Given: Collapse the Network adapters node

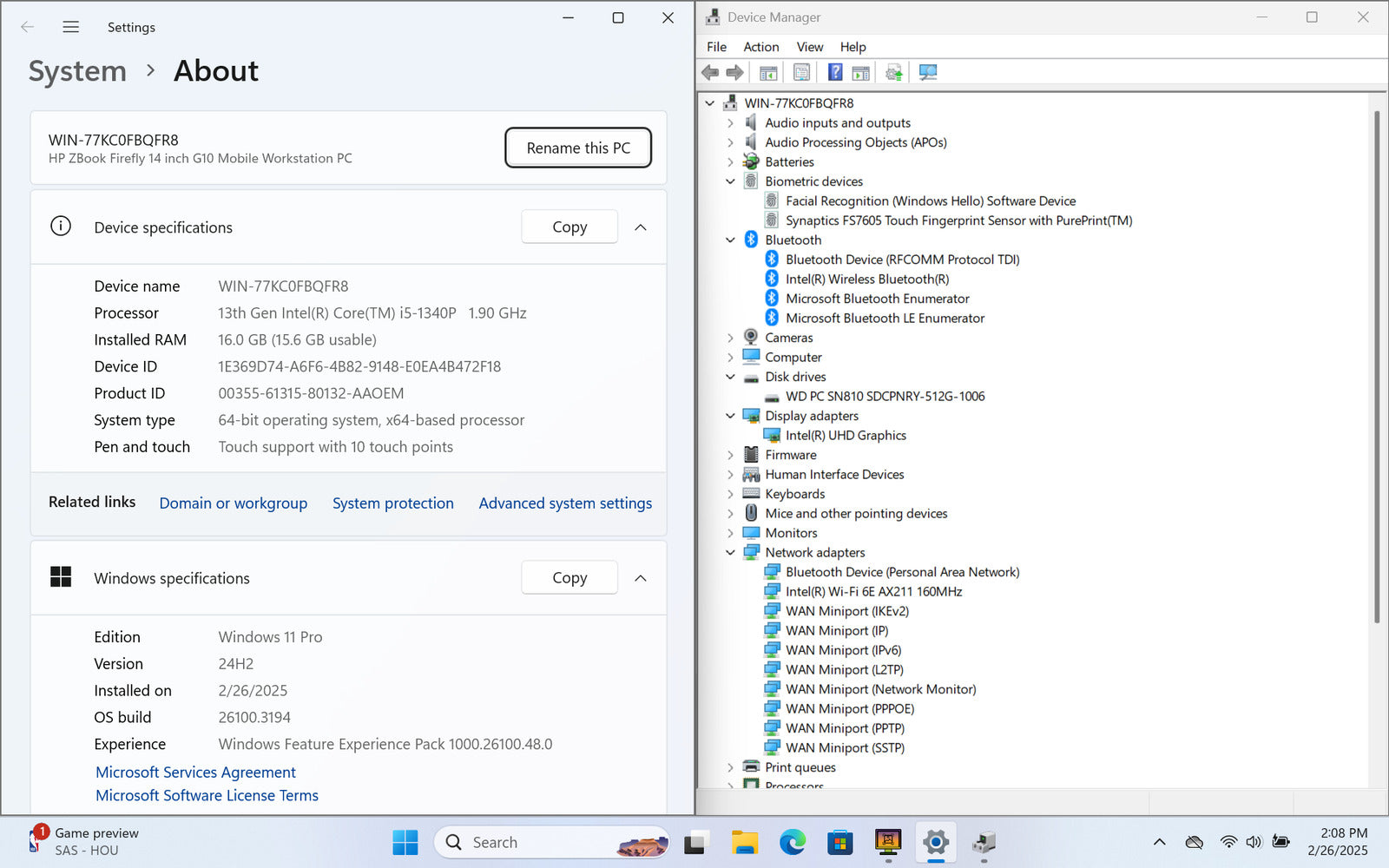Looking at the screenshot, I should 730,553.
